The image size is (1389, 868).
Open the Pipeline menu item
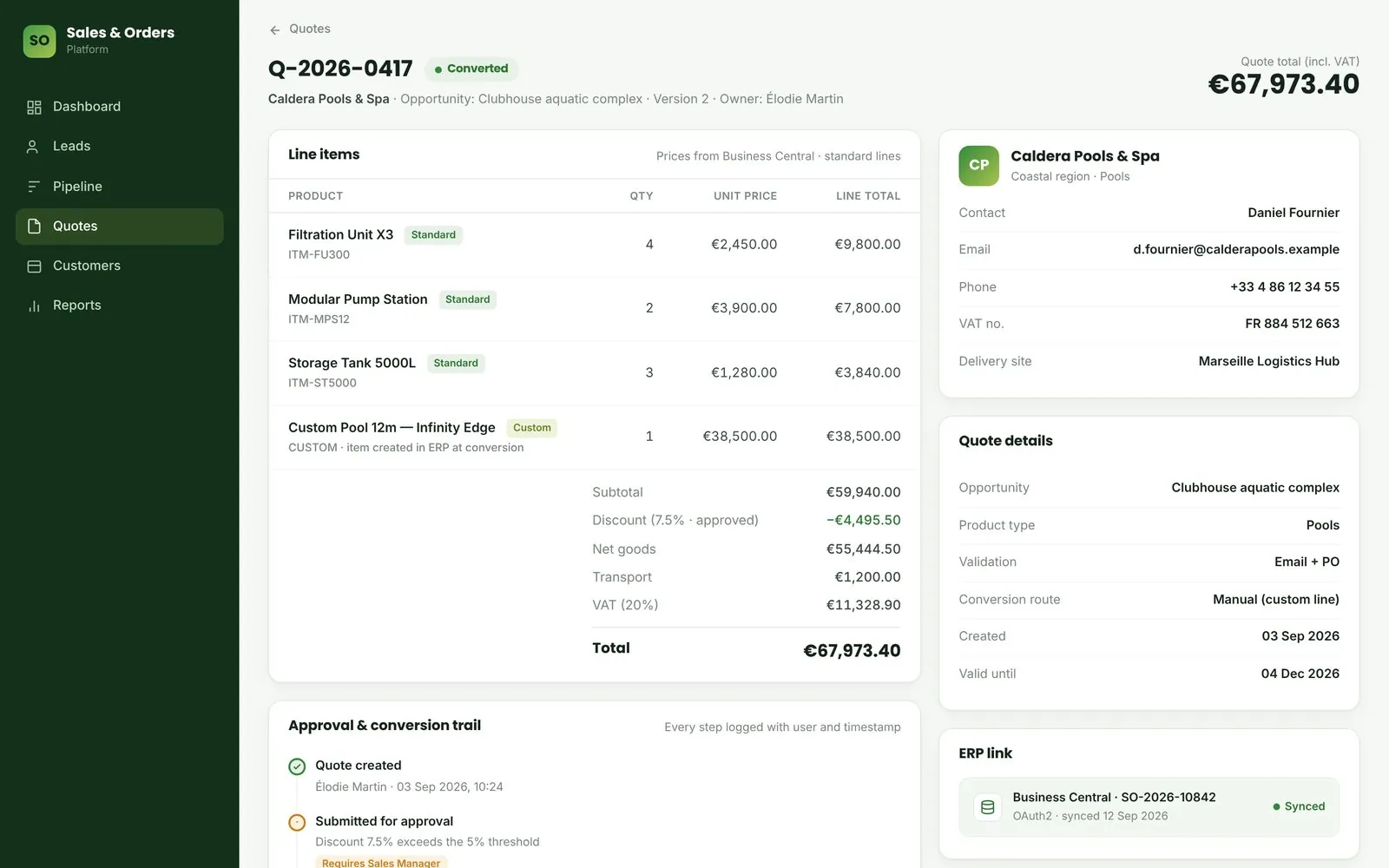(120, 187)
